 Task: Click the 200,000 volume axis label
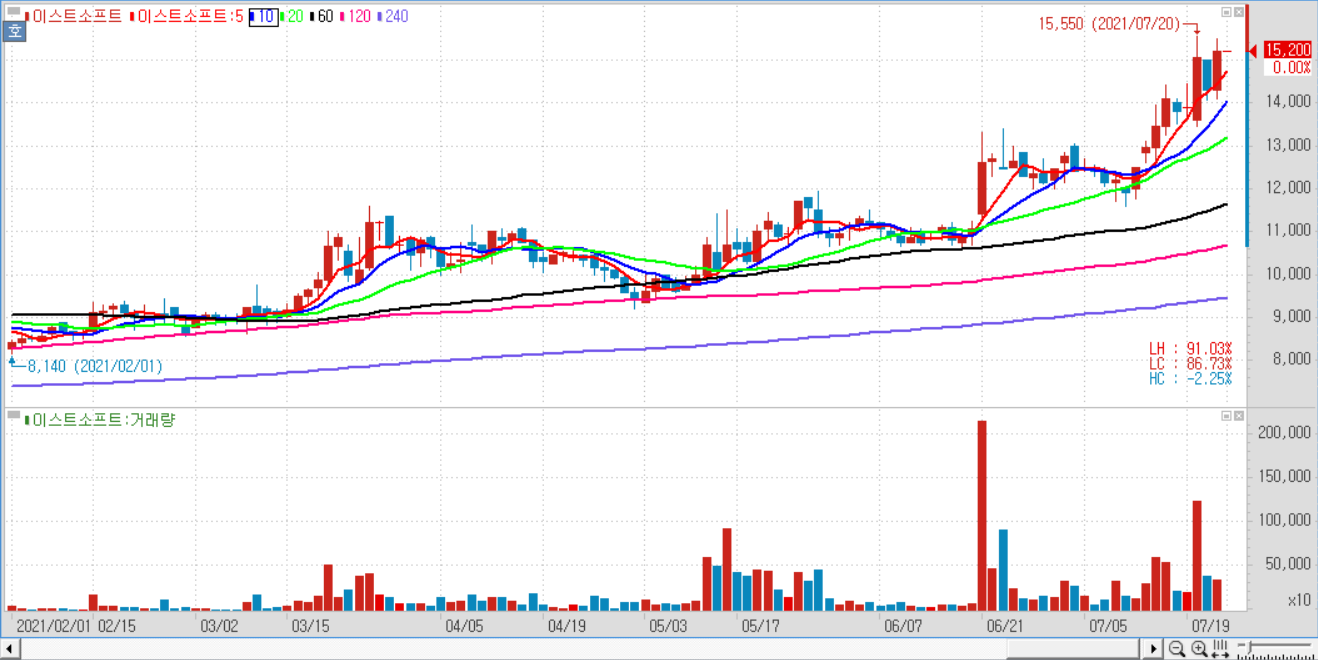pos(1284,433)
